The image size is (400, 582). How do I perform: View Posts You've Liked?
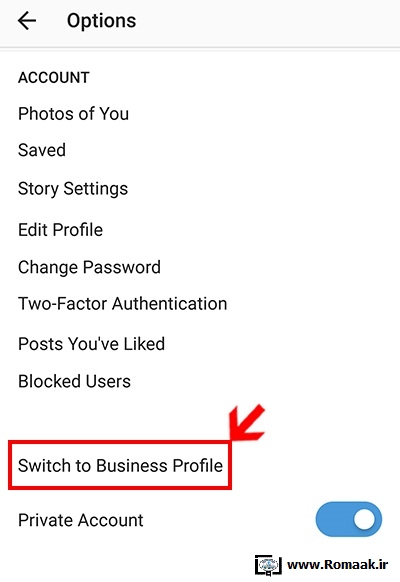pos(92,344)
